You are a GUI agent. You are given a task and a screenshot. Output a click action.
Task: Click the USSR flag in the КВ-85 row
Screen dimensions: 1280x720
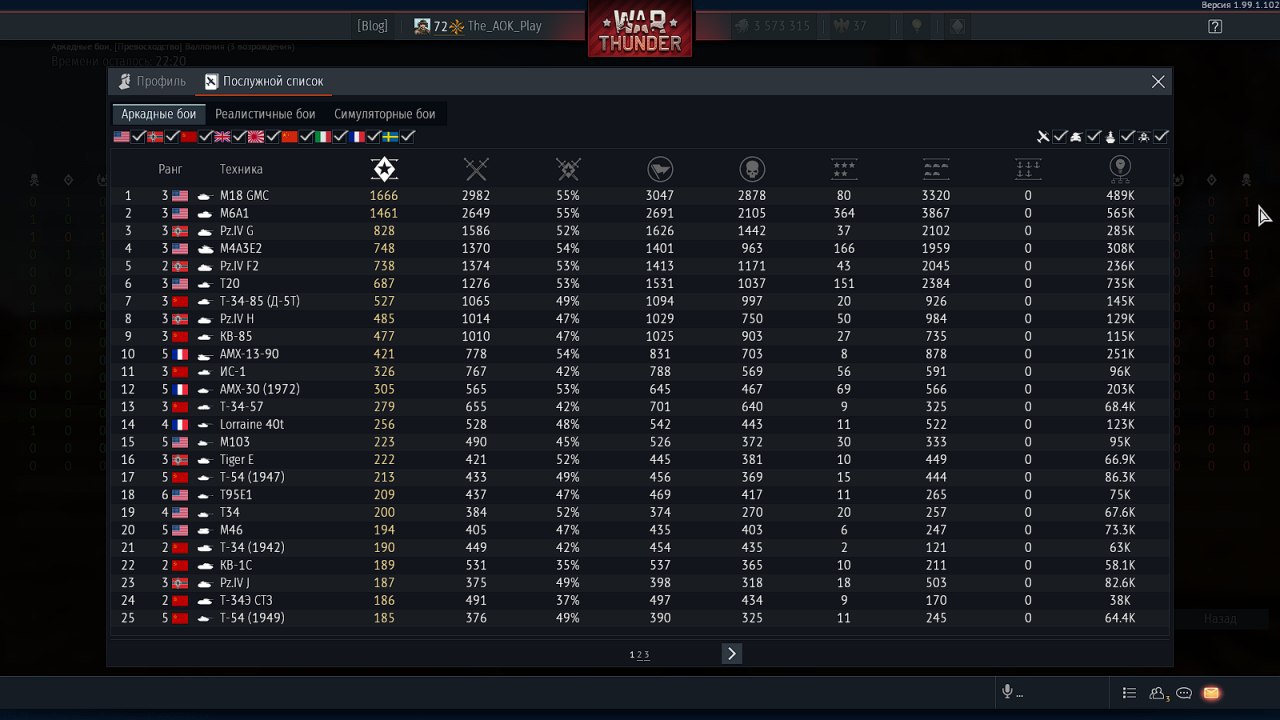point(180,337)
